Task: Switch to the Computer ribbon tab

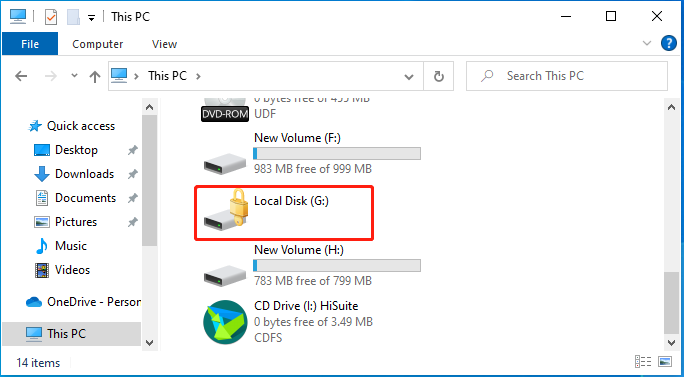Action: 98,44
